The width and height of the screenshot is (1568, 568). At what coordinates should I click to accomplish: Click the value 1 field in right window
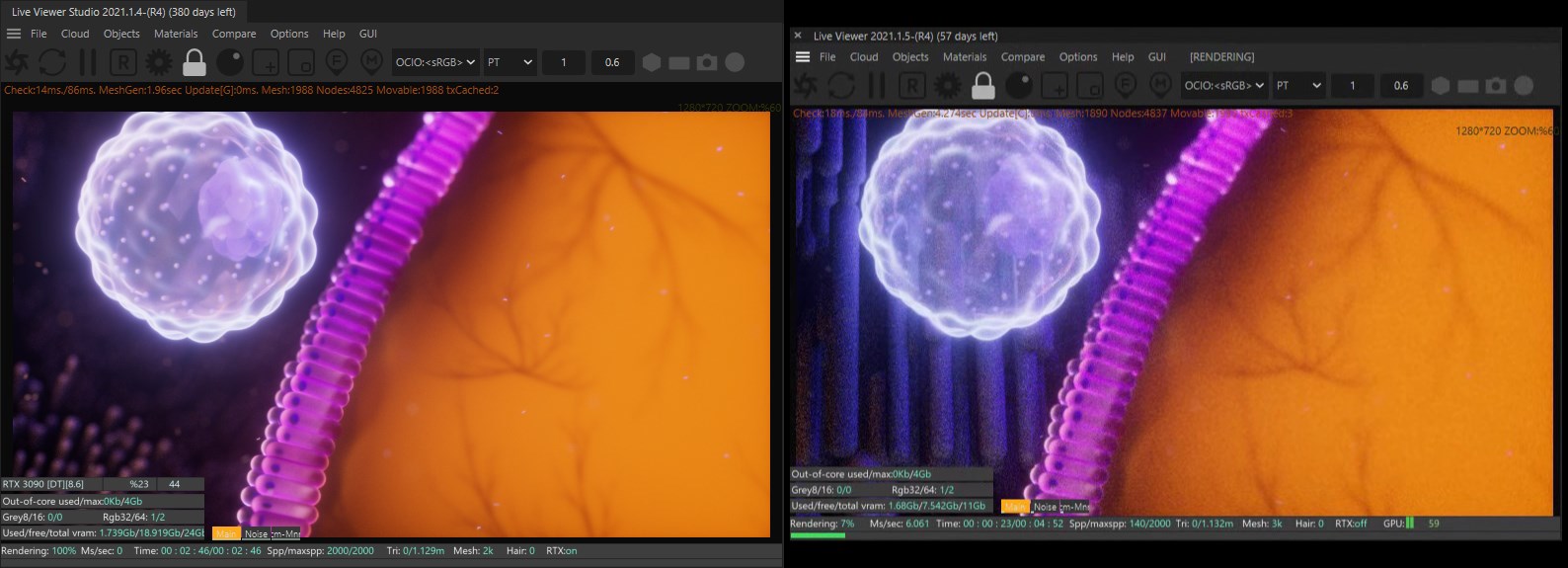click(1353, 86)
